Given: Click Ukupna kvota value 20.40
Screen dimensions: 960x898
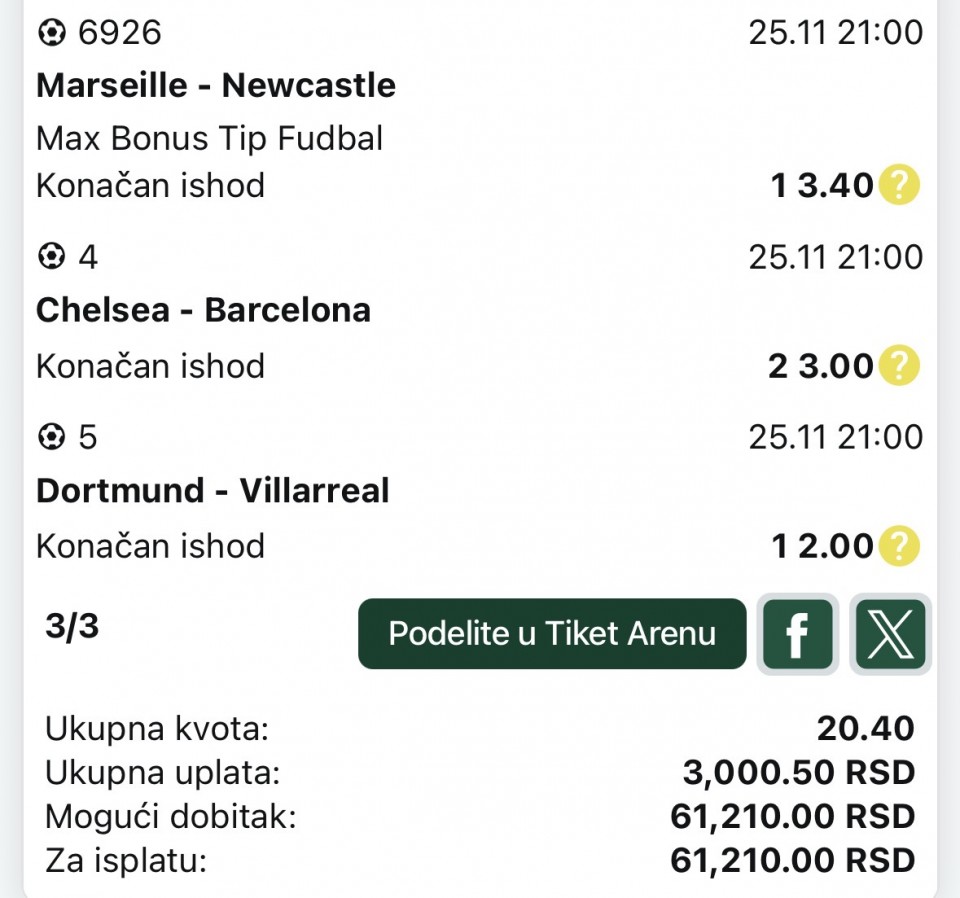Looking at the screenshot, I should [865, 729].
